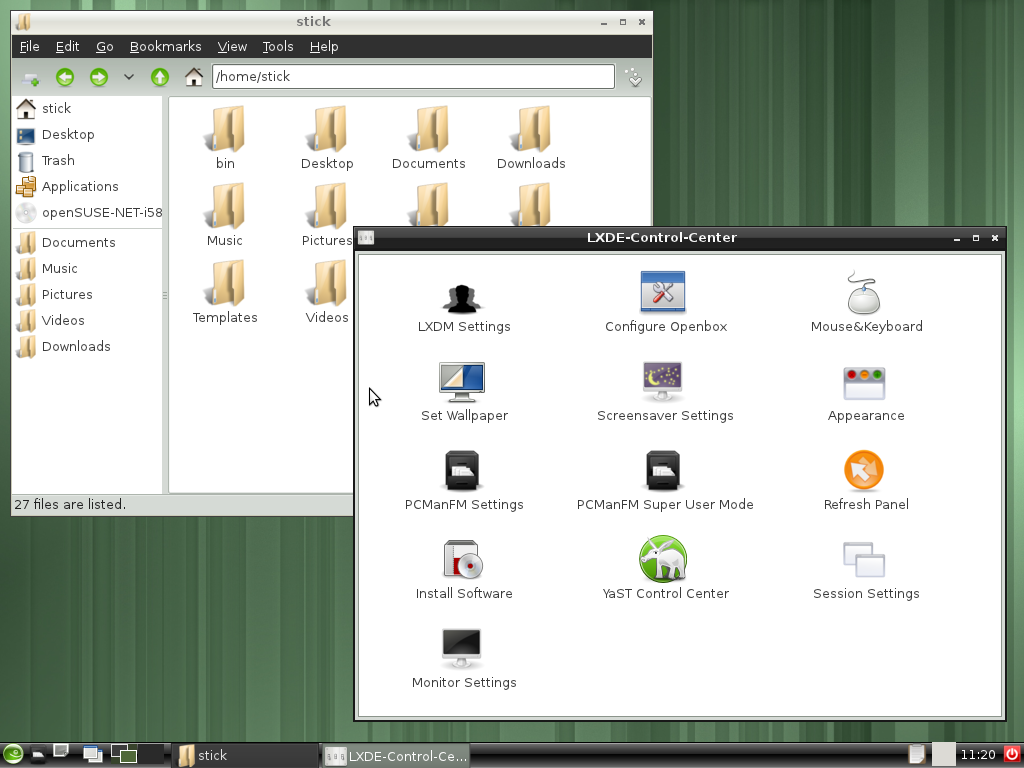Launch YaST Control Center
The height and width of the screenshot is (768, 1024).
click(x=663, y=559)
